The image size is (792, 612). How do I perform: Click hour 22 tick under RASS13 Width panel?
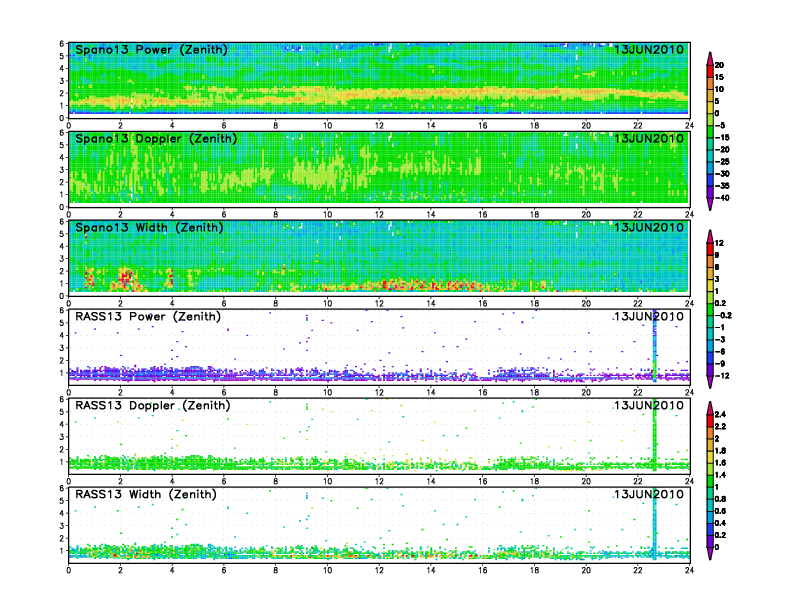(x=638, y=571)
